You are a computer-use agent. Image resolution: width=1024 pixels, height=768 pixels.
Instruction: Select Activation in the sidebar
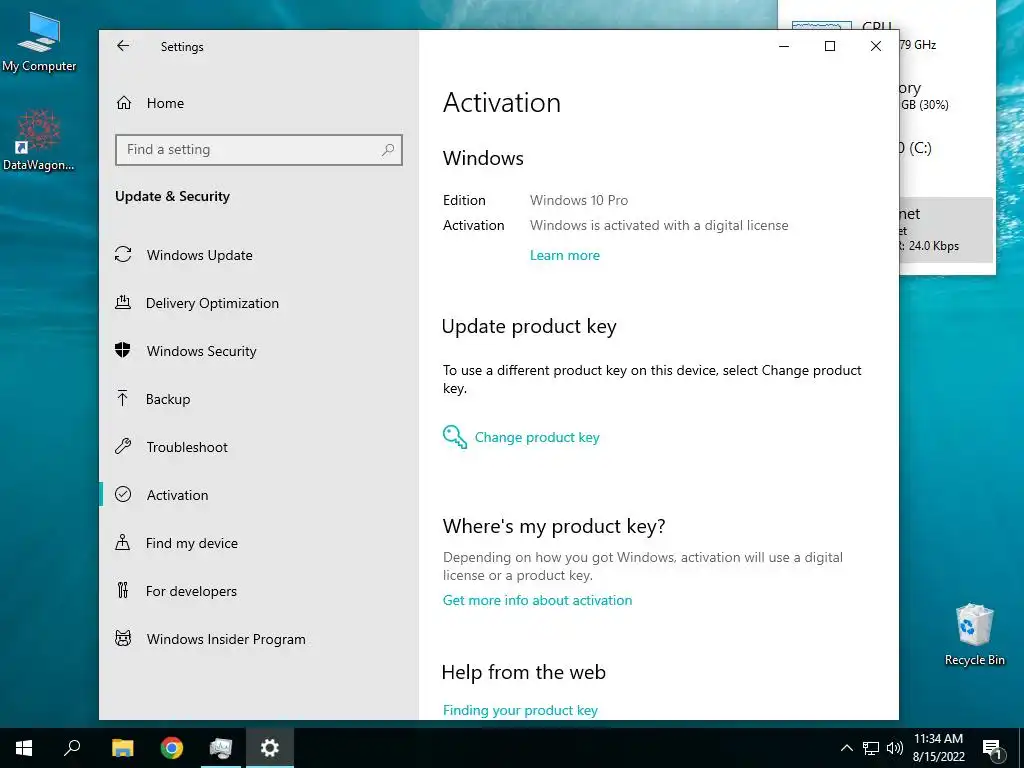click(x=177, y=495)
